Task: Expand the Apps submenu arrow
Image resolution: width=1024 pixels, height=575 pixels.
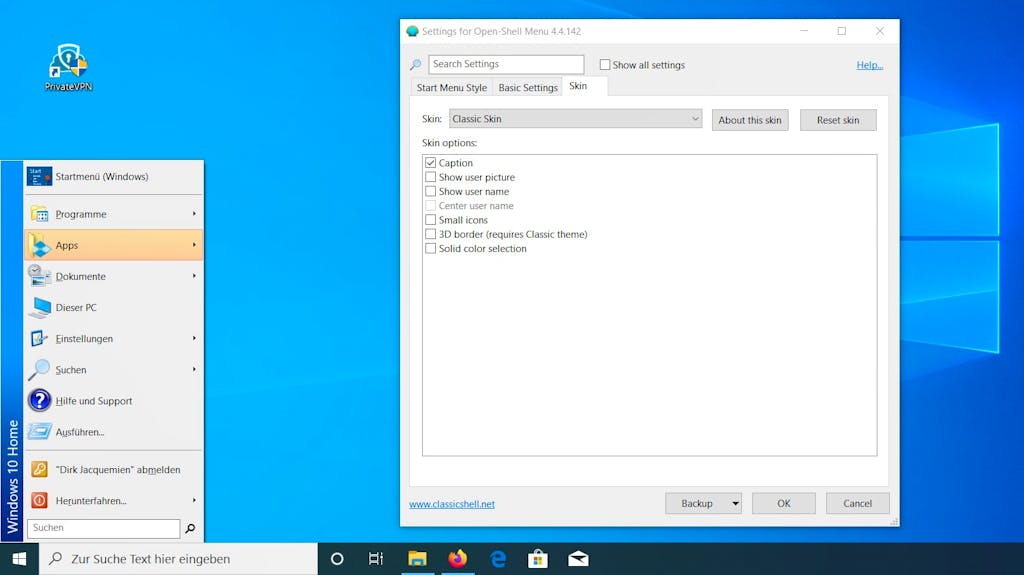Action: click(x=194, y=245)
